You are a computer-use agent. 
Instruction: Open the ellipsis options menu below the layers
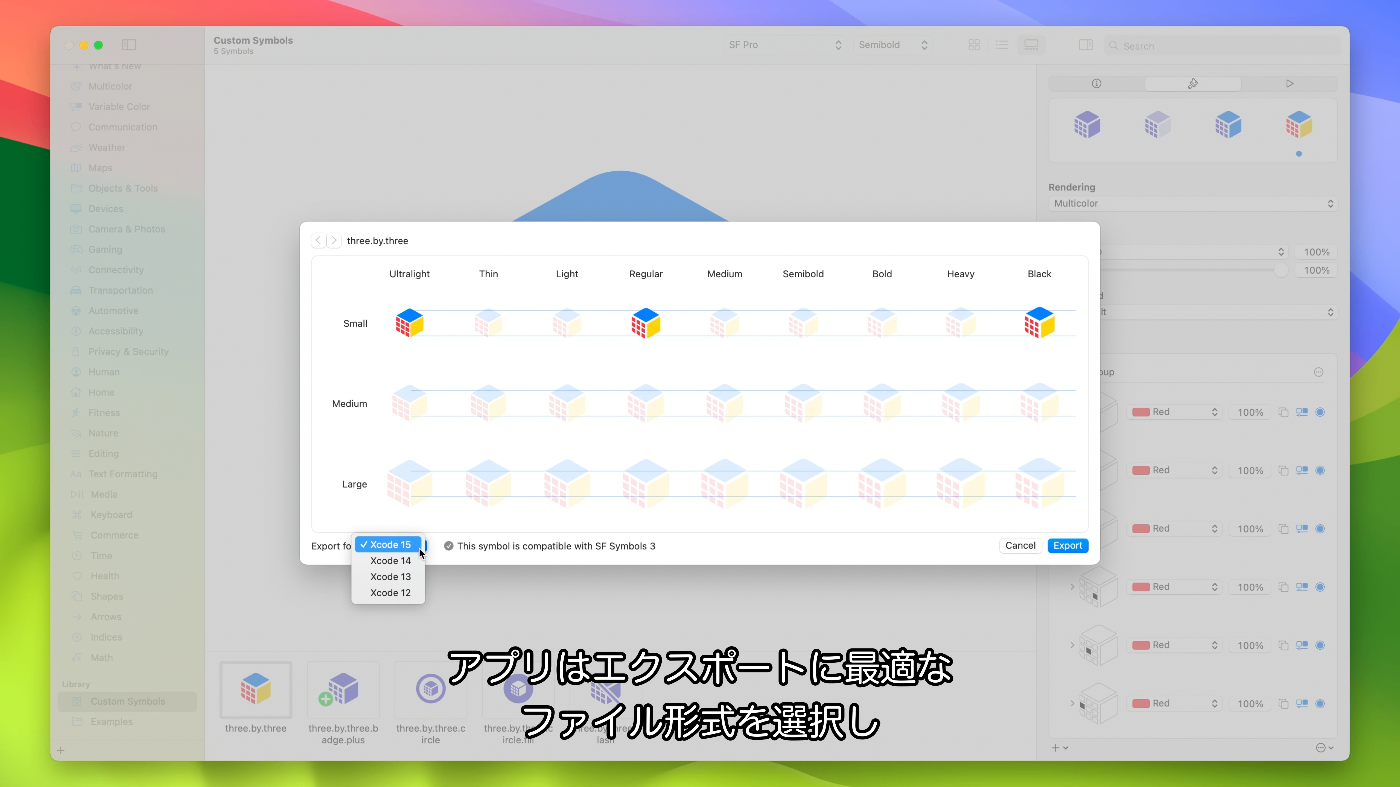pyautogui.click(x=1325, y=748)
